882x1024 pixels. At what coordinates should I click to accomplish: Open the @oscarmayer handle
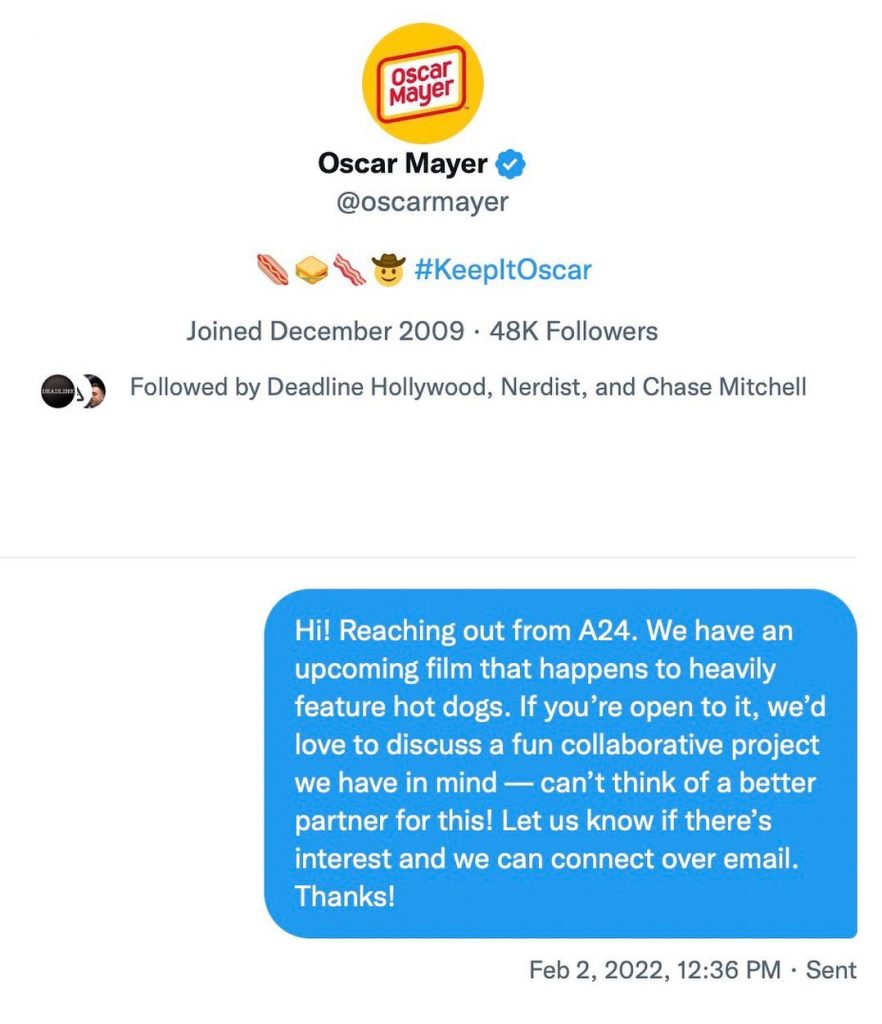[422, 201]
